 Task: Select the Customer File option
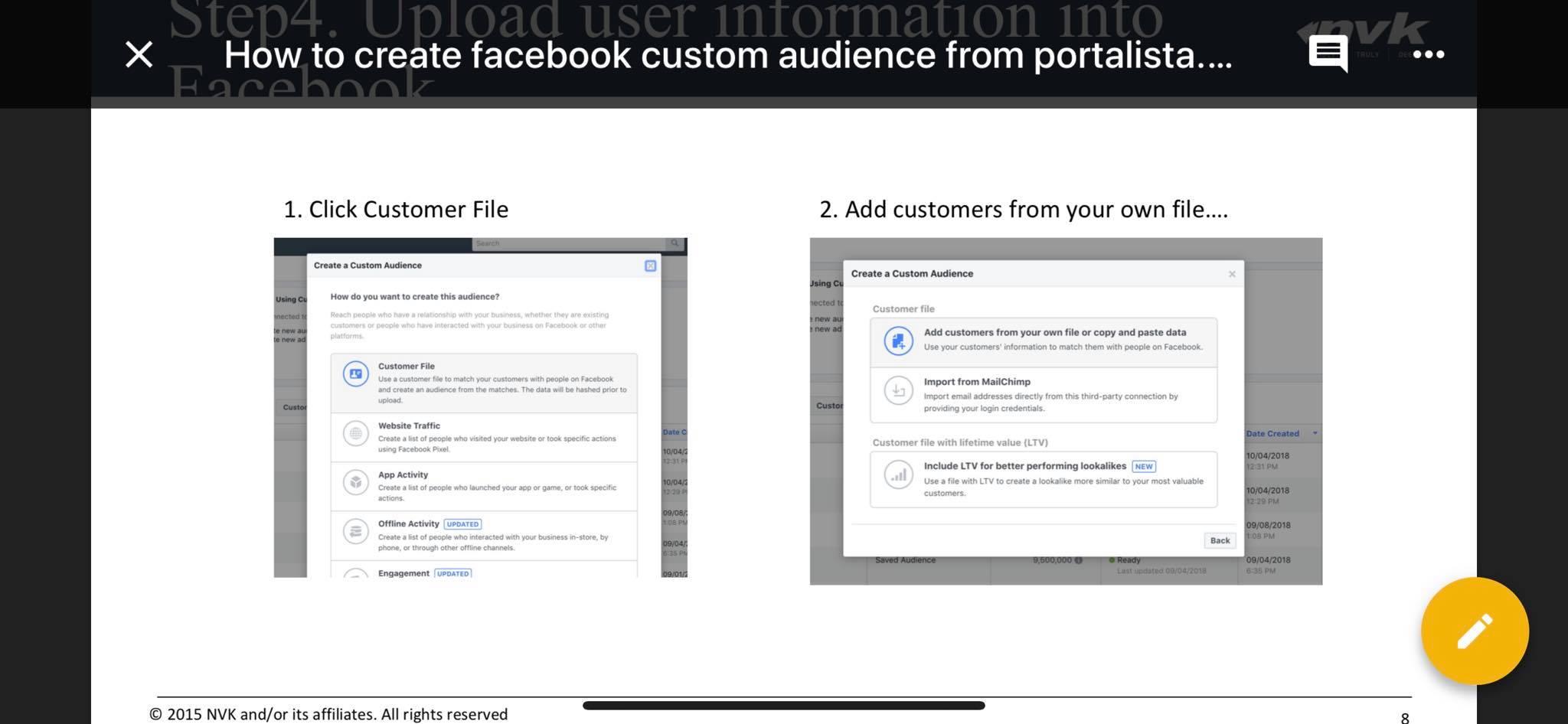click(x=484, y=383)
